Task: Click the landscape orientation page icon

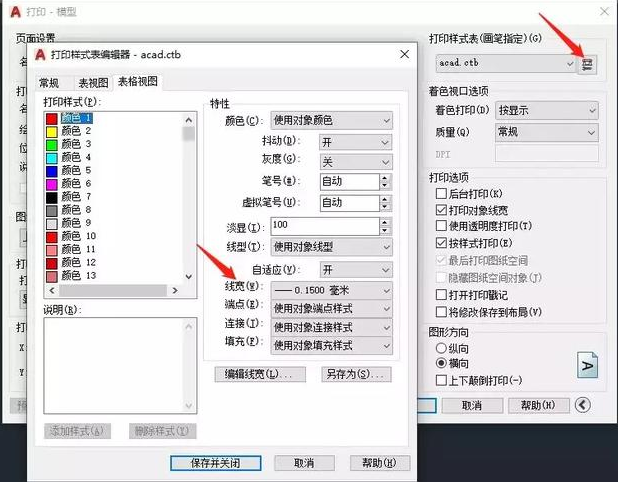Action: point(587,365)
